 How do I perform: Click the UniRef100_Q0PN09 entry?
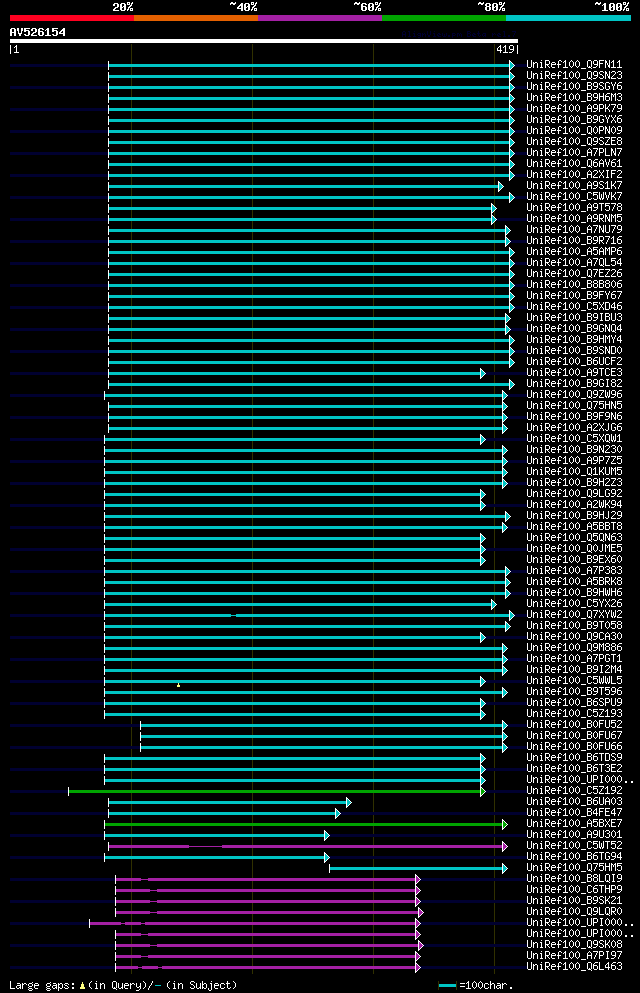tap(574, 130)
